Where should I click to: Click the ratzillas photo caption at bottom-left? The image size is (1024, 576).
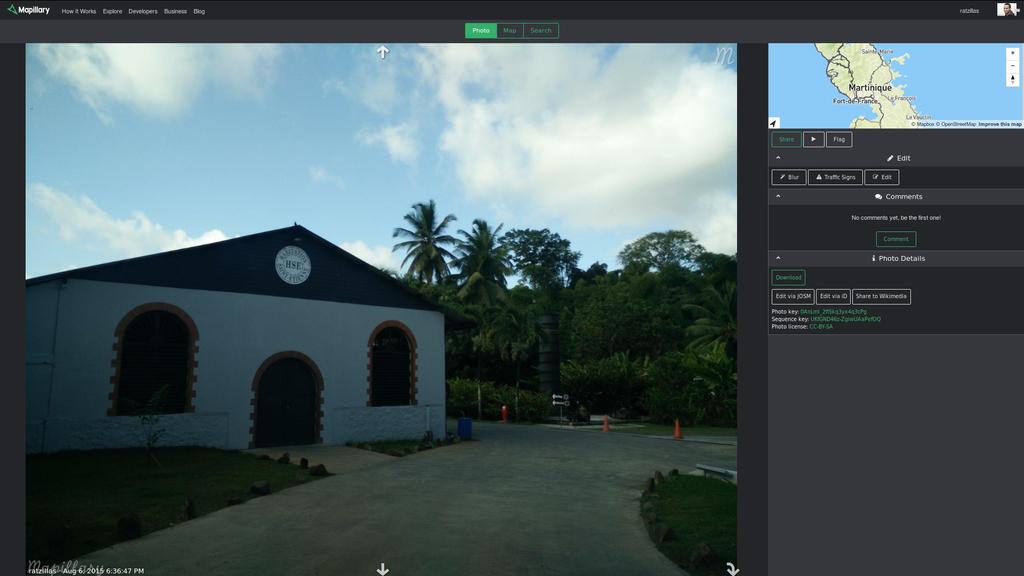click(x=86, y=571)
